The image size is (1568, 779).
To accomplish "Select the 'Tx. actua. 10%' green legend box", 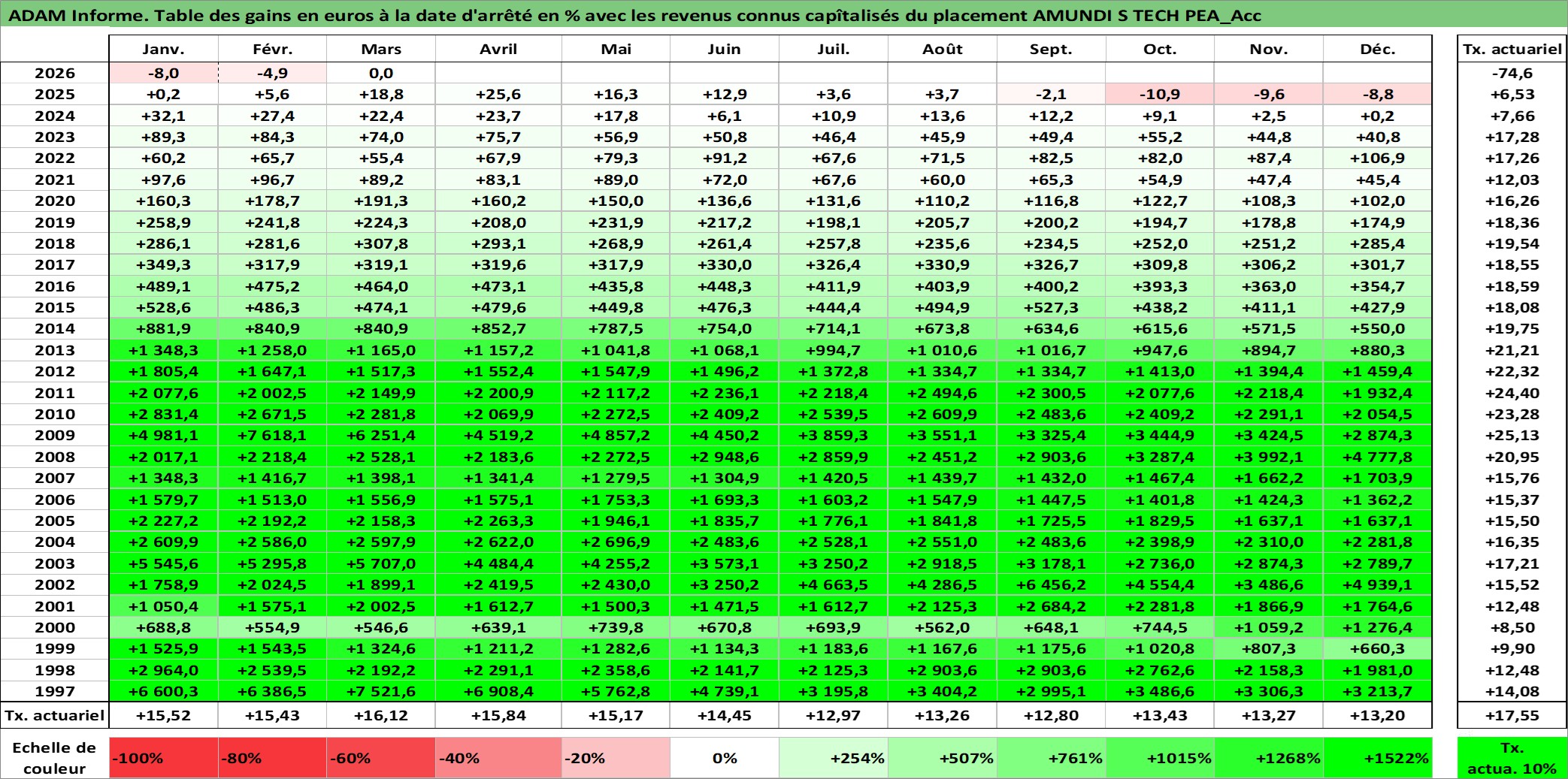I will tap(1512, 758).
